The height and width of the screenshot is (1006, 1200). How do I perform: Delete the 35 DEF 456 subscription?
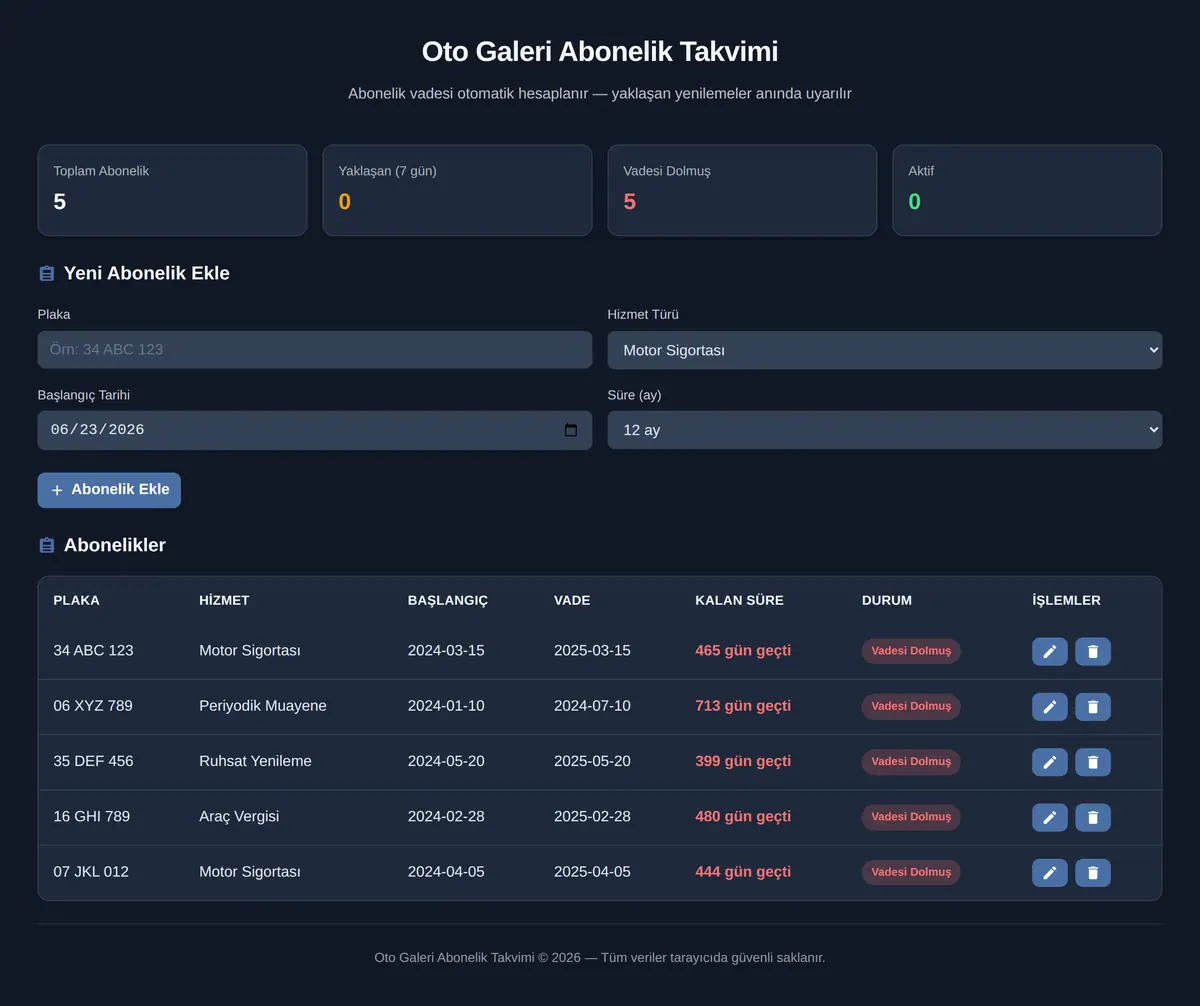pyautogui.click(x=1093, y=762)
